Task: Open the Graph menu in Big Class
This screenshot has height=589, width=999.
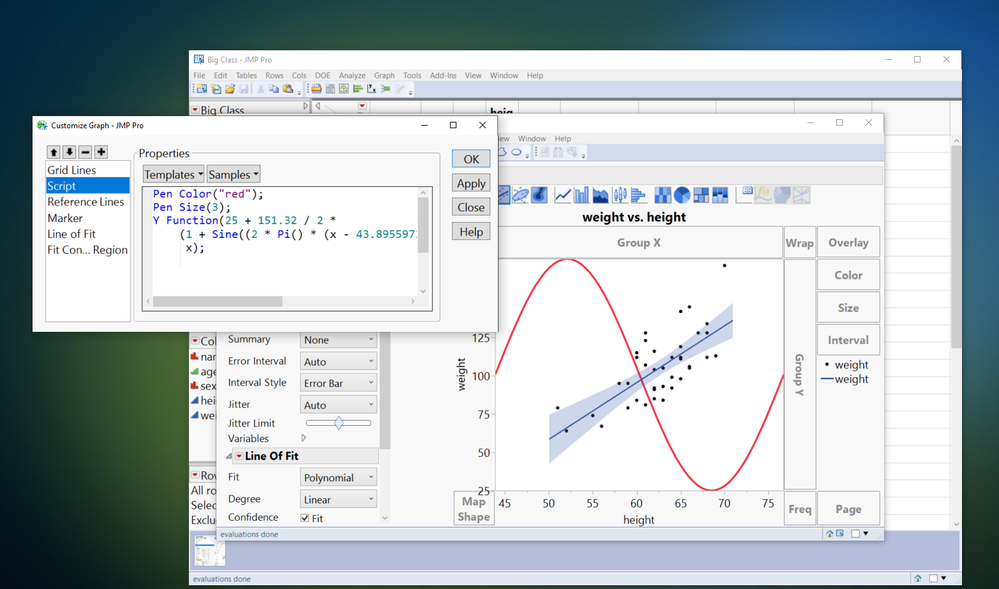Action: point(384,75)
